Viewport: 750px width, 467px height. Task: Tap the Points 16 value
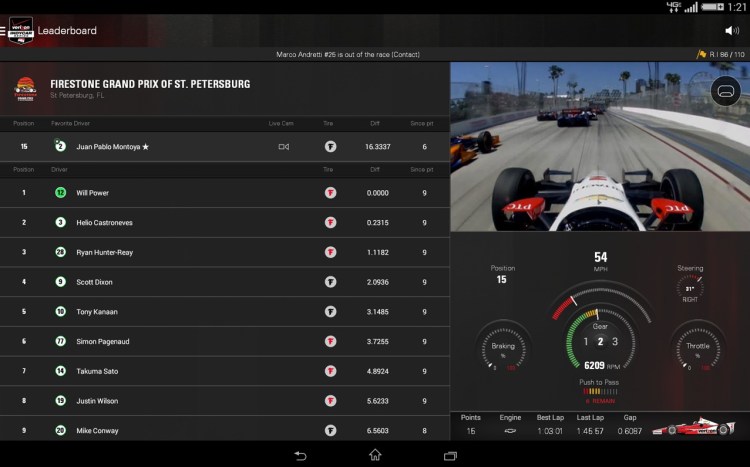471,431
